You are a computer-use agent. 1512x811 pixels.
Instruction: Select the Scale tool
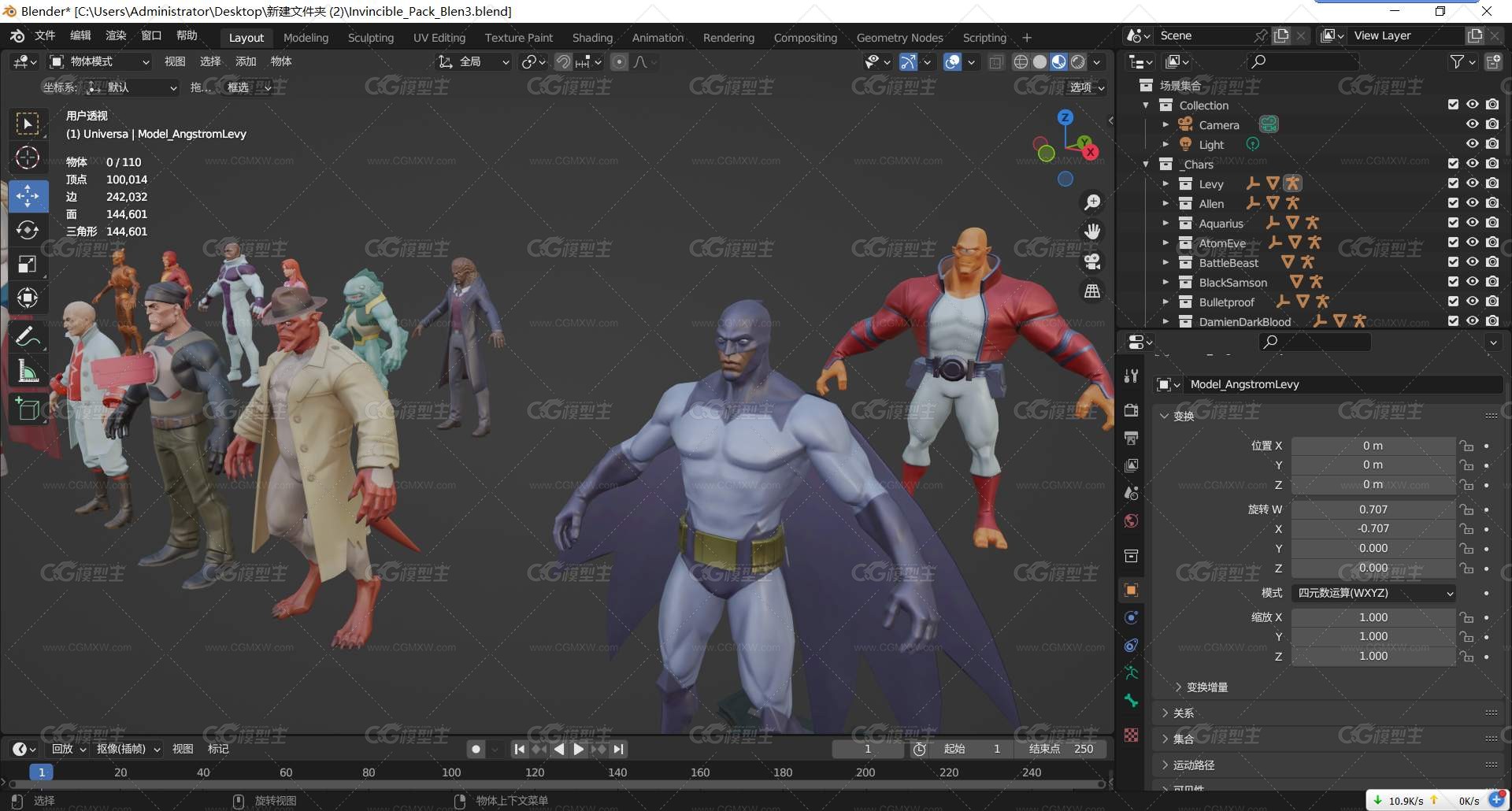(x=28, y=264)
